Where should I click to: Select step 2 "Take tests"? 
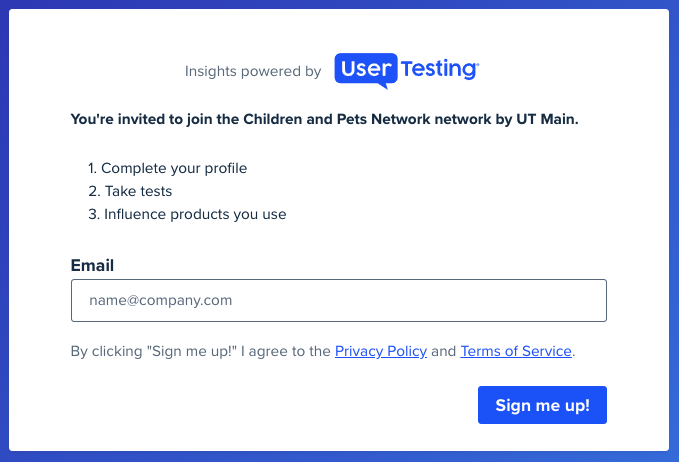click(130, 191)
